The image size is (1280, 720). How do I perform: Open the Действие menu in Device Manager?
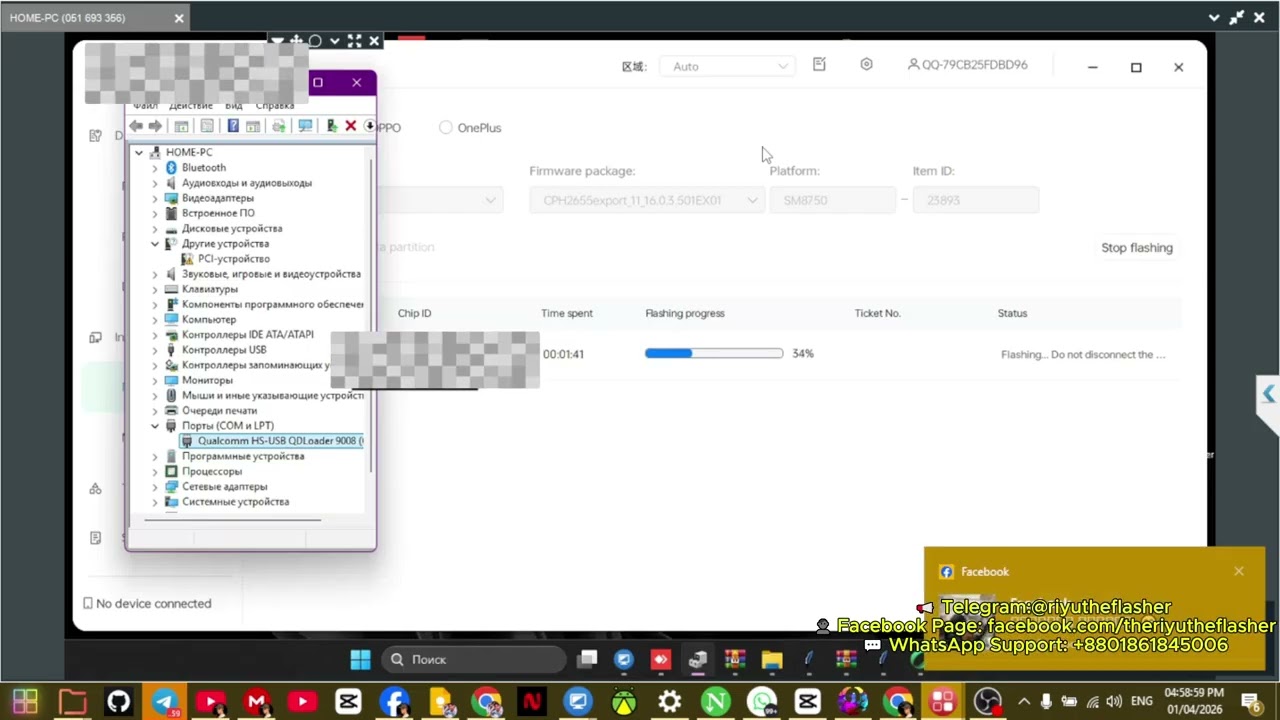(191, 105)
